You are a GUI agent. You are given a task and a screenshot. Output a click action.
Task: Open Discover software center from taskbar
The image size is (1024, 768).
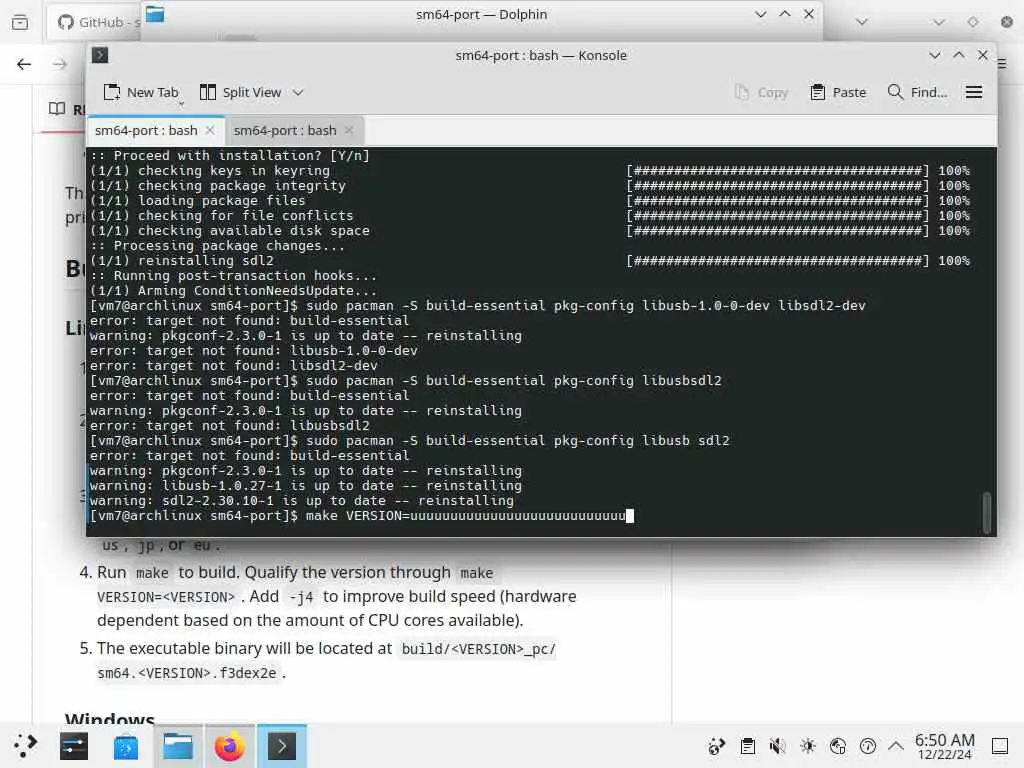click(x=125, y=746)
